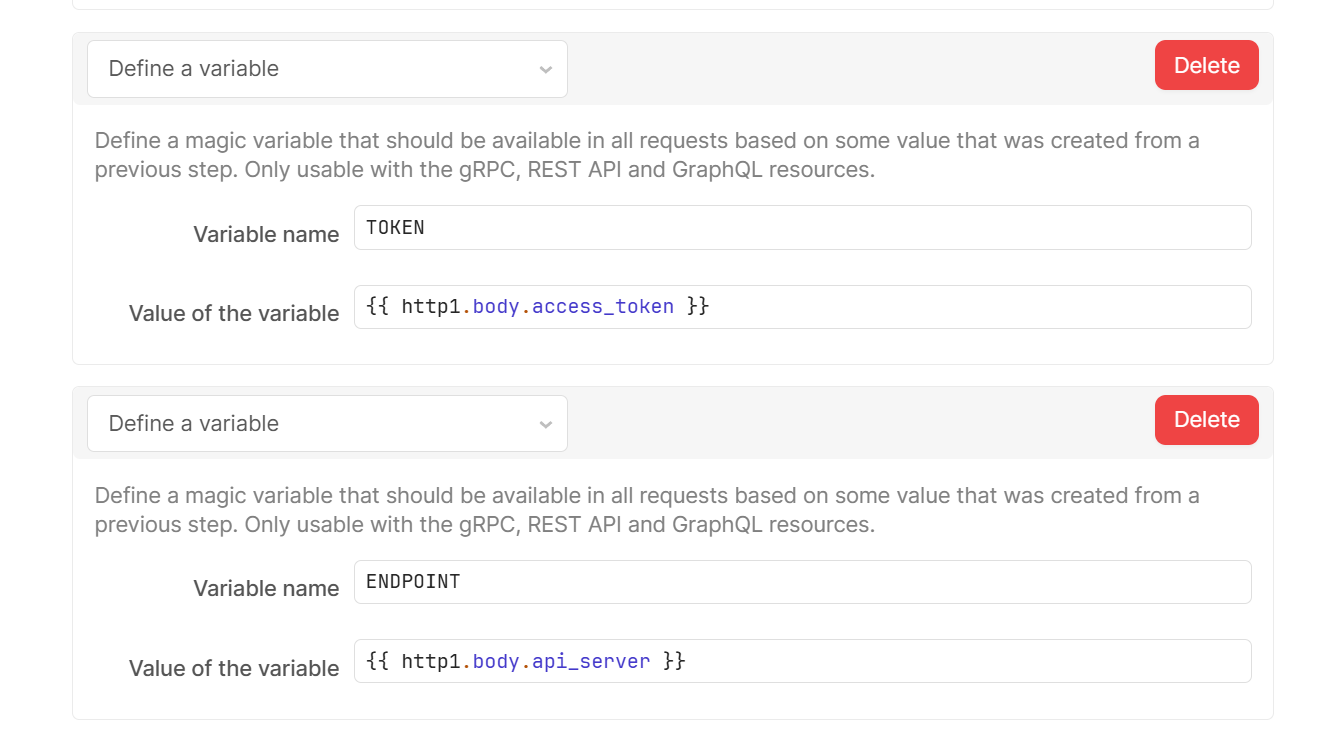Click the chevron arrow in the first step-type dropdown

point(545,70)
